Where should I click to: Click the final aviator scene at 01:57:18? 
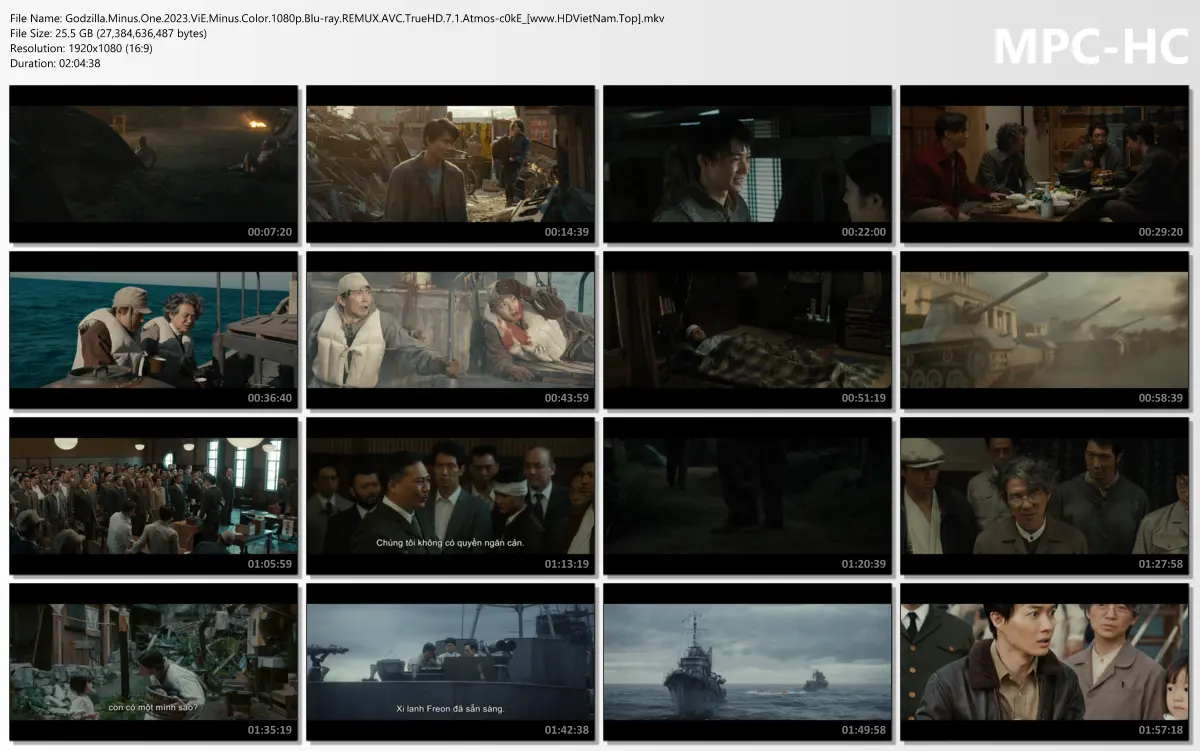click(1043, 663)
